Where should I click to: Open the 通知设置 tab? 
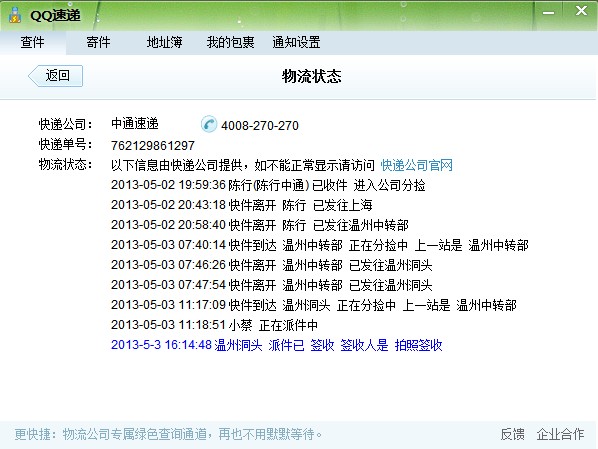(x=296, y=42)
